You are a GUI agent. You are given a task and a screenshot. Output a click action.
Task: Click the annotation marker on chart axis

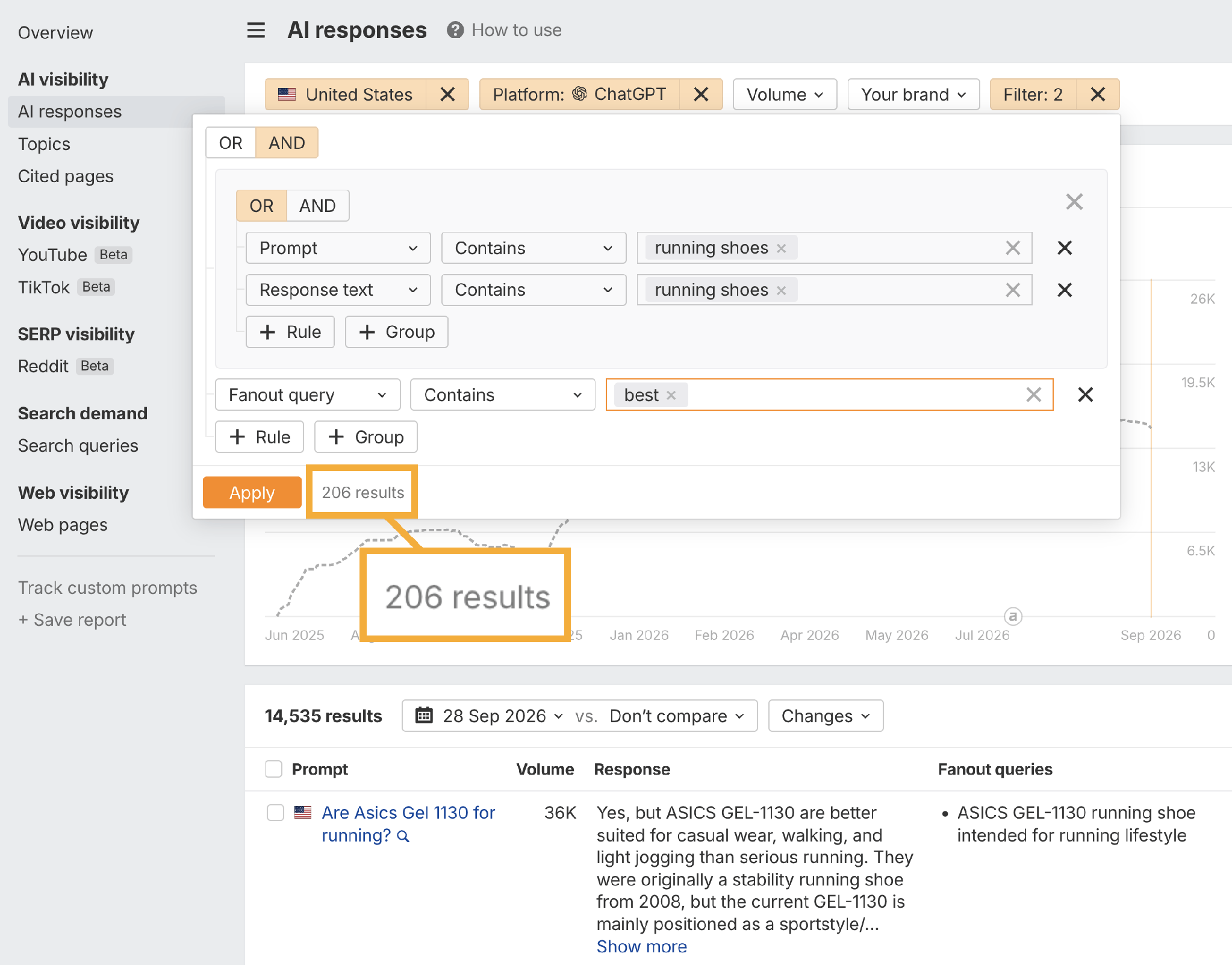pyautogui.click(x=1013, y=616)
